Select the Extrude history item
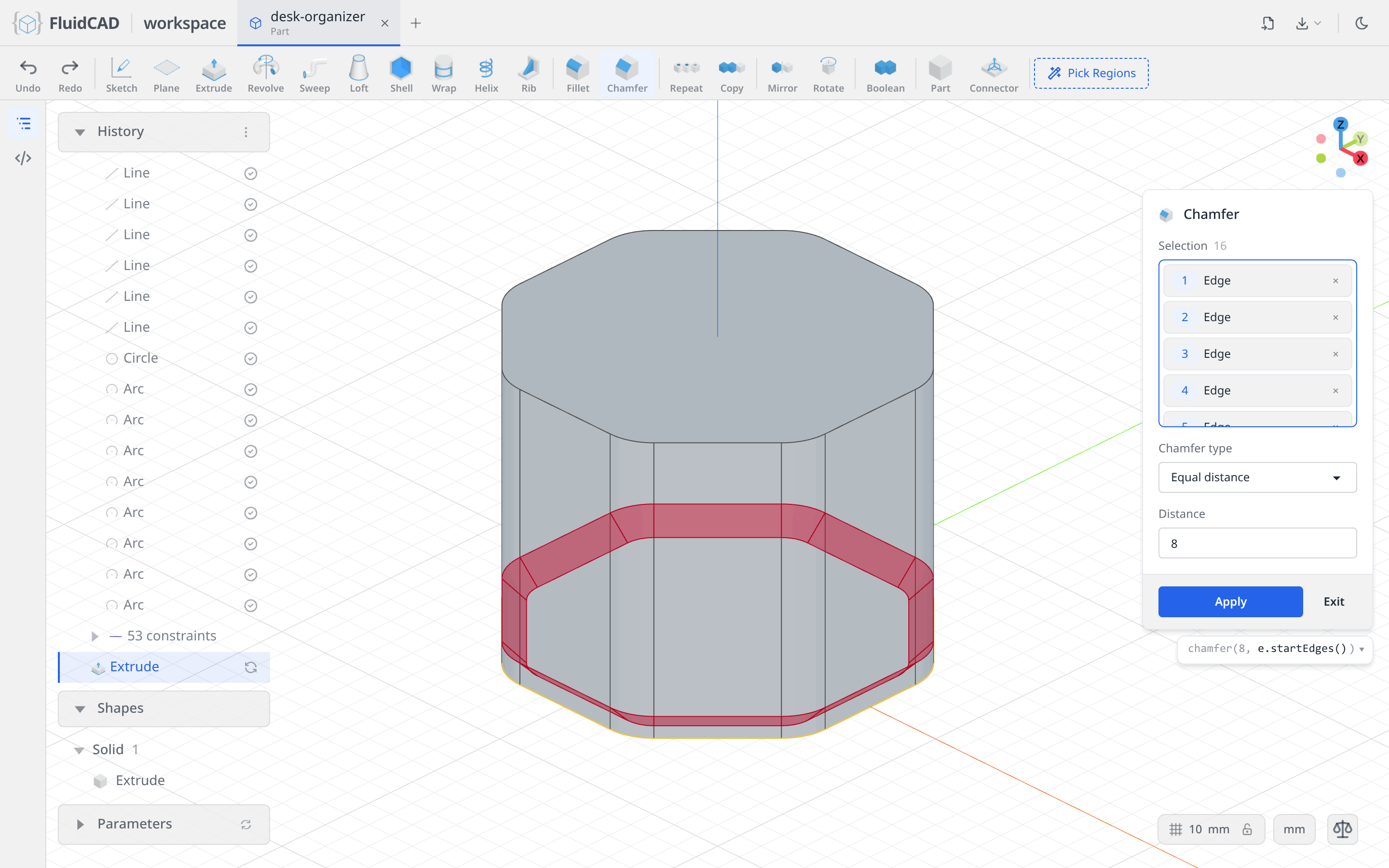The height and width of the screenshot is (868, 1389). click(164, 666)
